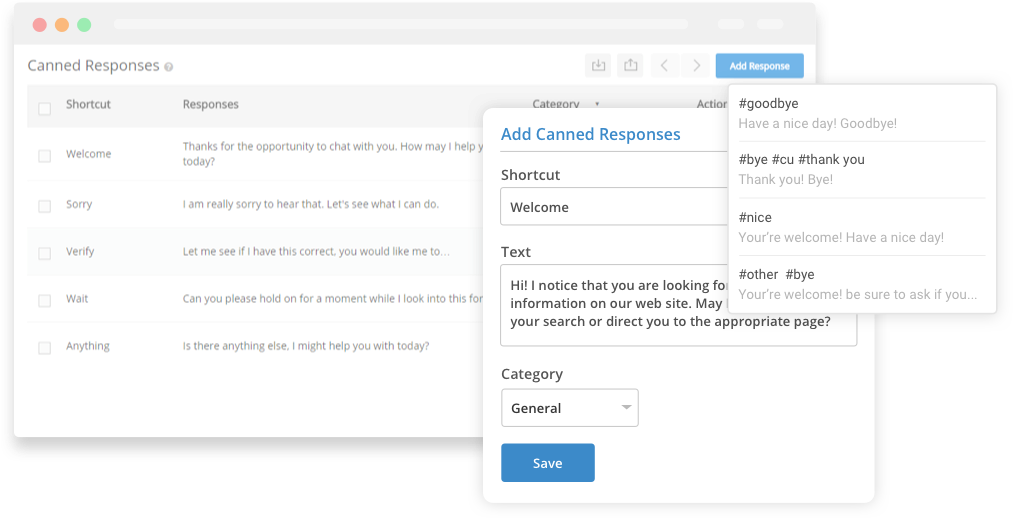Select the Verify row checkbox
The width and height of the screenshot is (1013, 518).
tap(44, 253)
